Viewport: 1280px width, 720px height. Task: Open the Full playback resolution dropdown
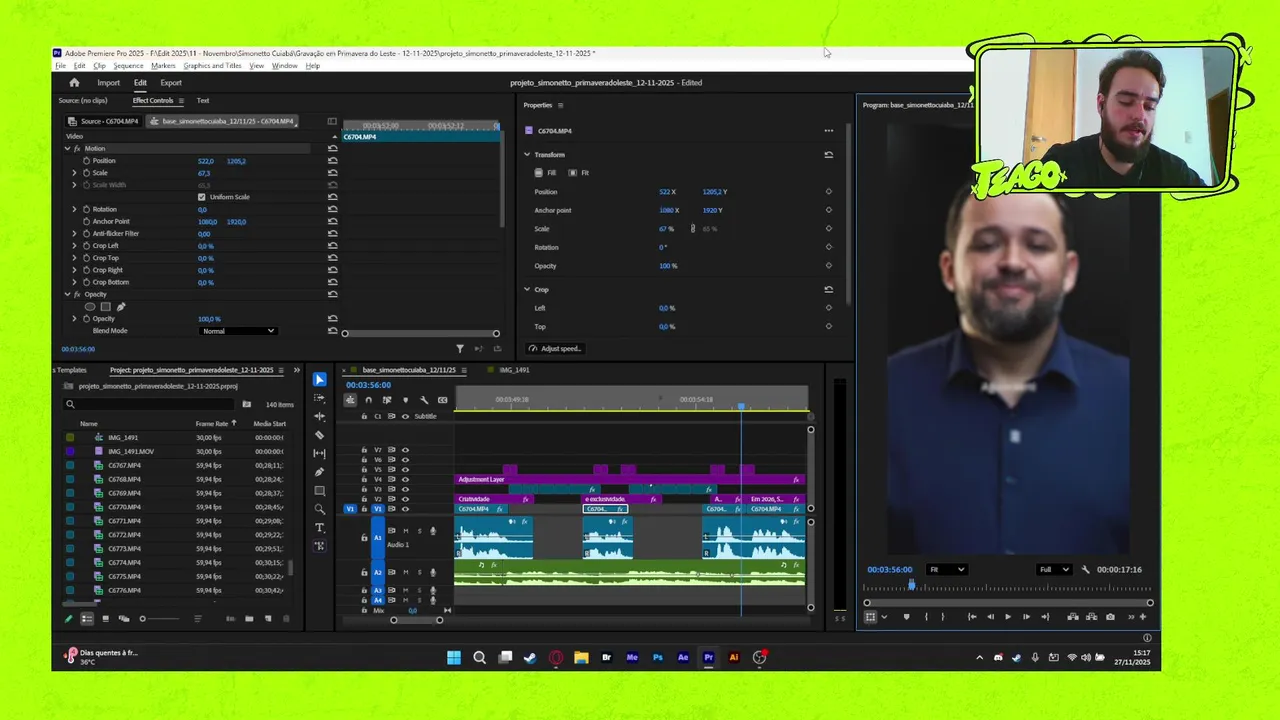[x=1053, y=570]
